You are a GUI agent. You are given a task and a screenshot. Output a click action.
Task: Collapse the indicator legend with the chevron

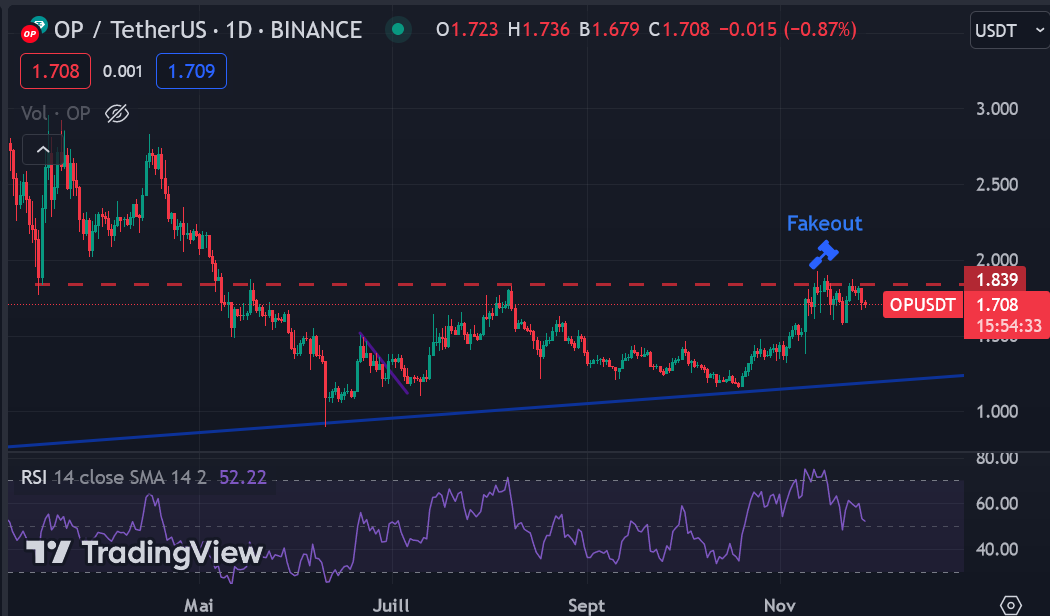43,149
